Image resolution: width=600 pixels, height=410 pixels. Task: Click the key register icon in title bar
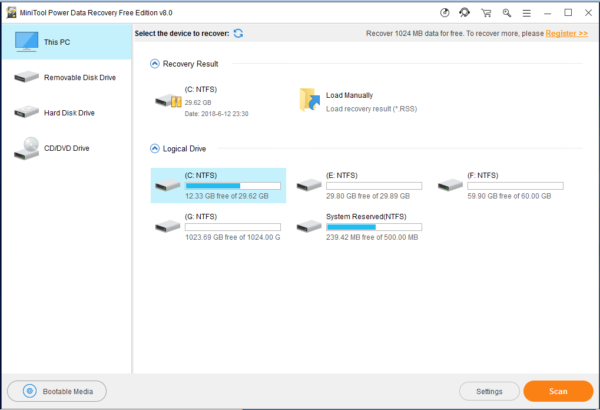(x=507, y=13)
